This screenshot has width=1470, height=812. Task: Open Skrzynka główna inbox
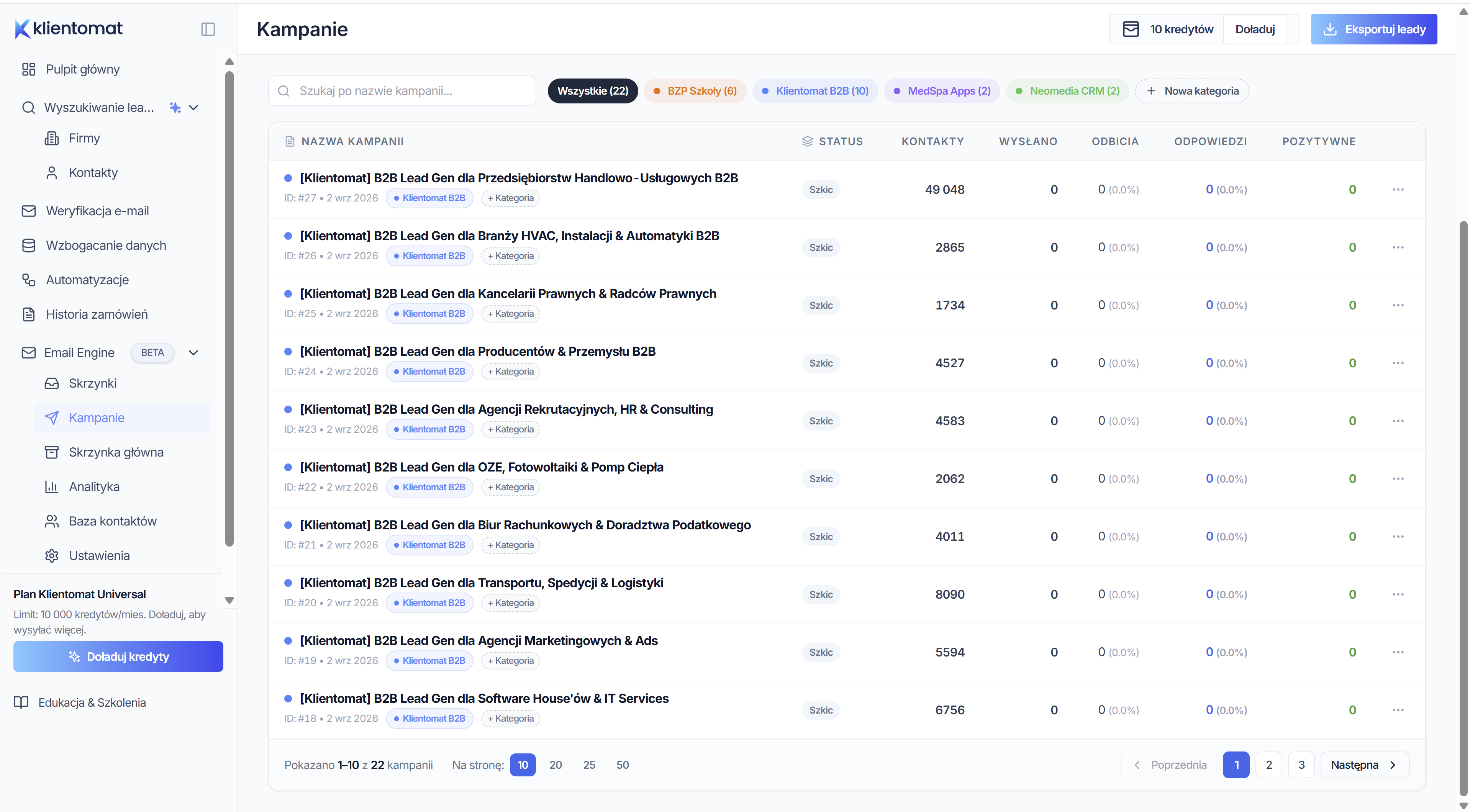[104, 452]
